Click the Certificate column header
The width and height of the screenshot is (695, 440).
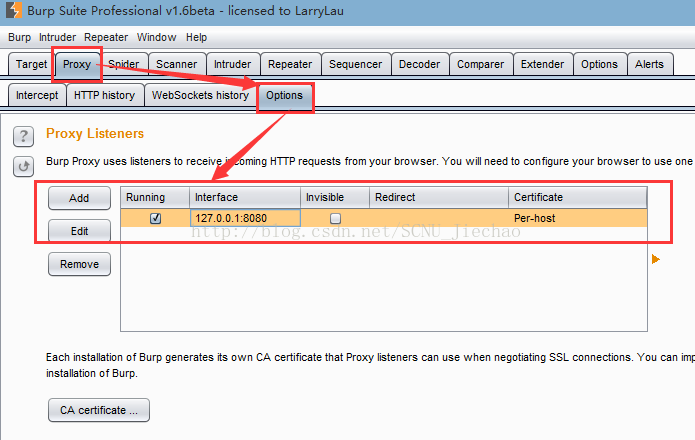point(578,197)
